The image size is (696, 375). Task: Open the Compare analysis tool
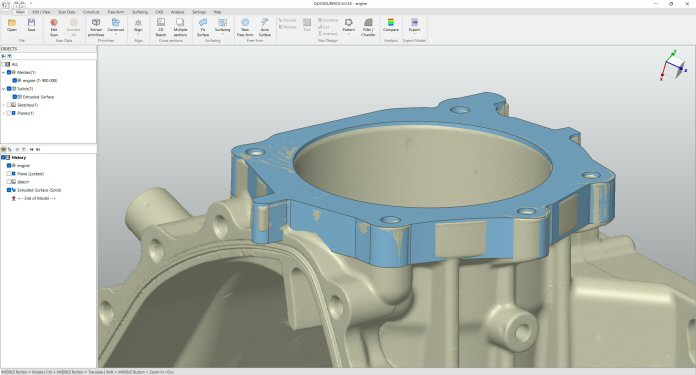pos(391,25)
